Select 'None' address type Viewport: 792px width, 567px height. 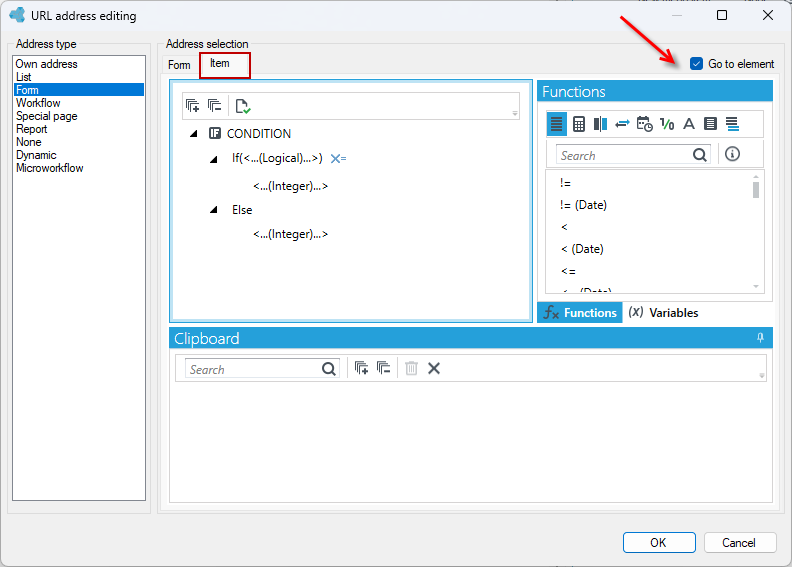coord(79,142)
